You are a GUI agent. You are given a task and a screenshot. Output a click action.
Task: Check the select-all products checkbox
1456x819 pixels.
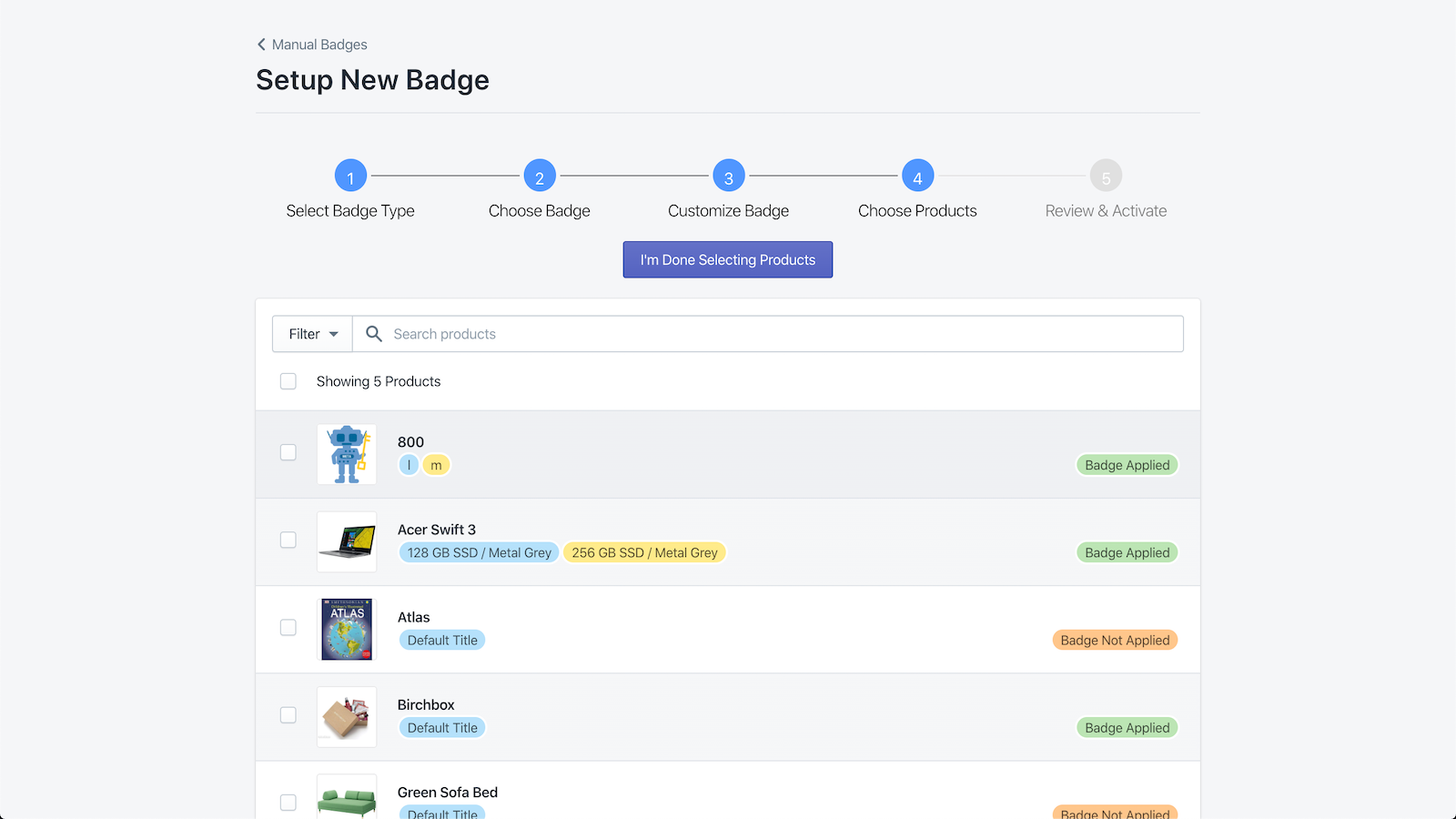288,381
